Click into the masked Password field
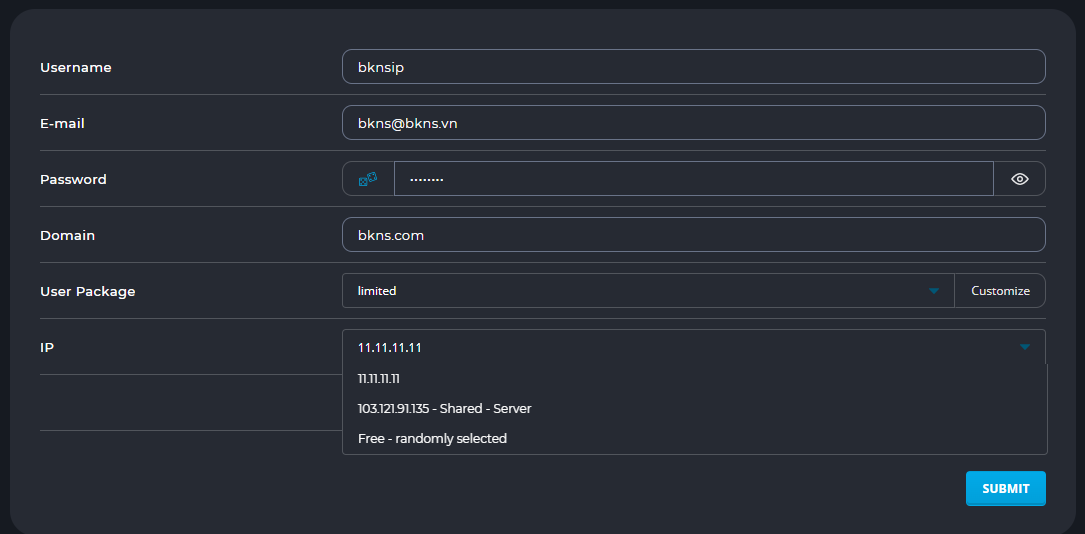The image size is (1085, 534). click(692, 179)
